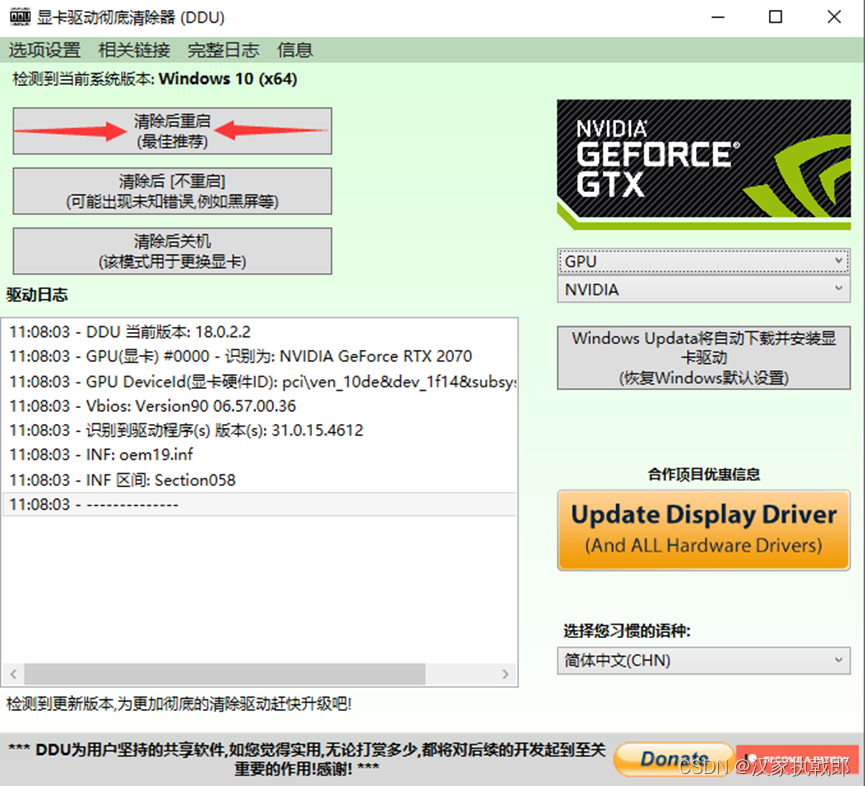Minimize the DDU window
The image size is (865, 786).
[718, 17]
